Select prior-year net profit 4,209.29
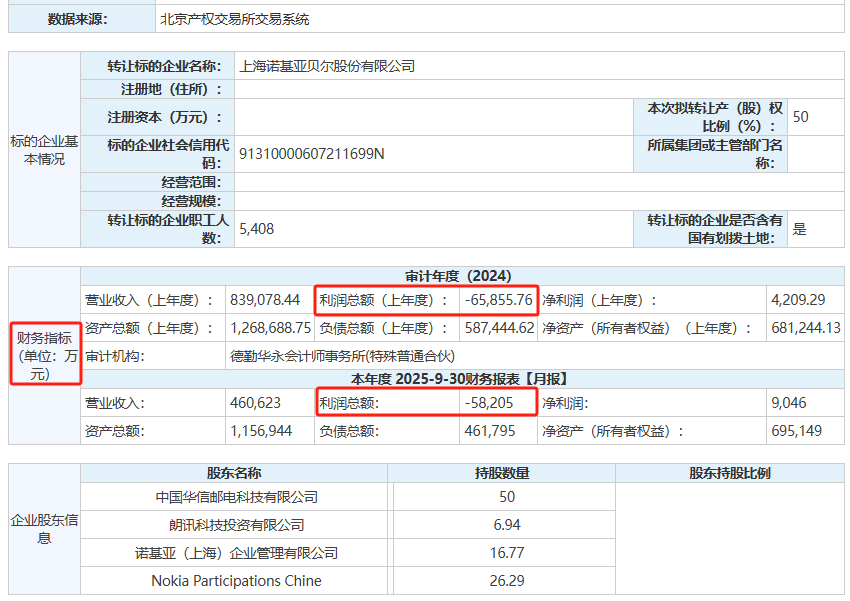850x601 pixels. [x=798, y=300]
